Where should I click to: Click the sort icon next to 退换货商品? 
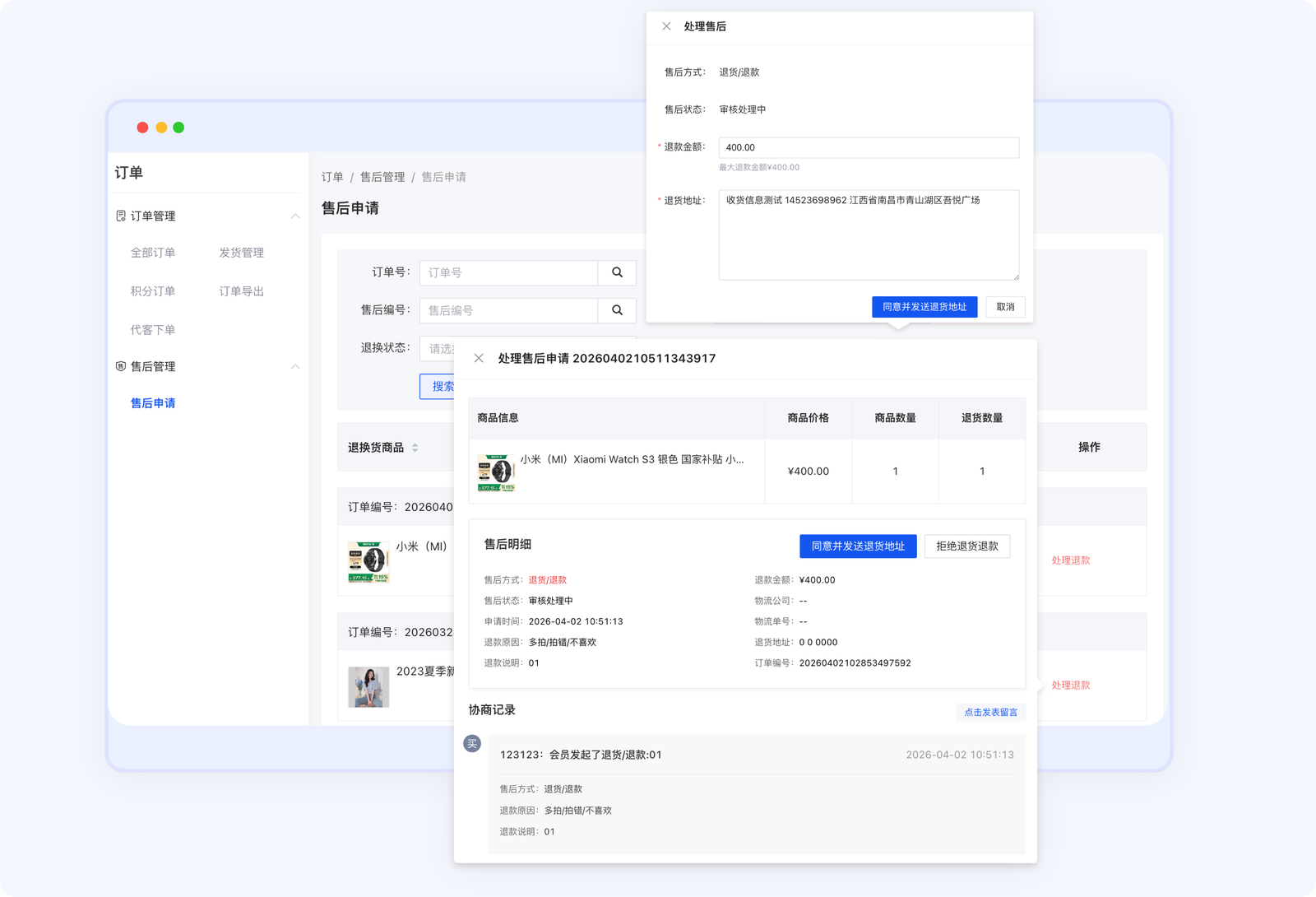(x=415, y=448)
